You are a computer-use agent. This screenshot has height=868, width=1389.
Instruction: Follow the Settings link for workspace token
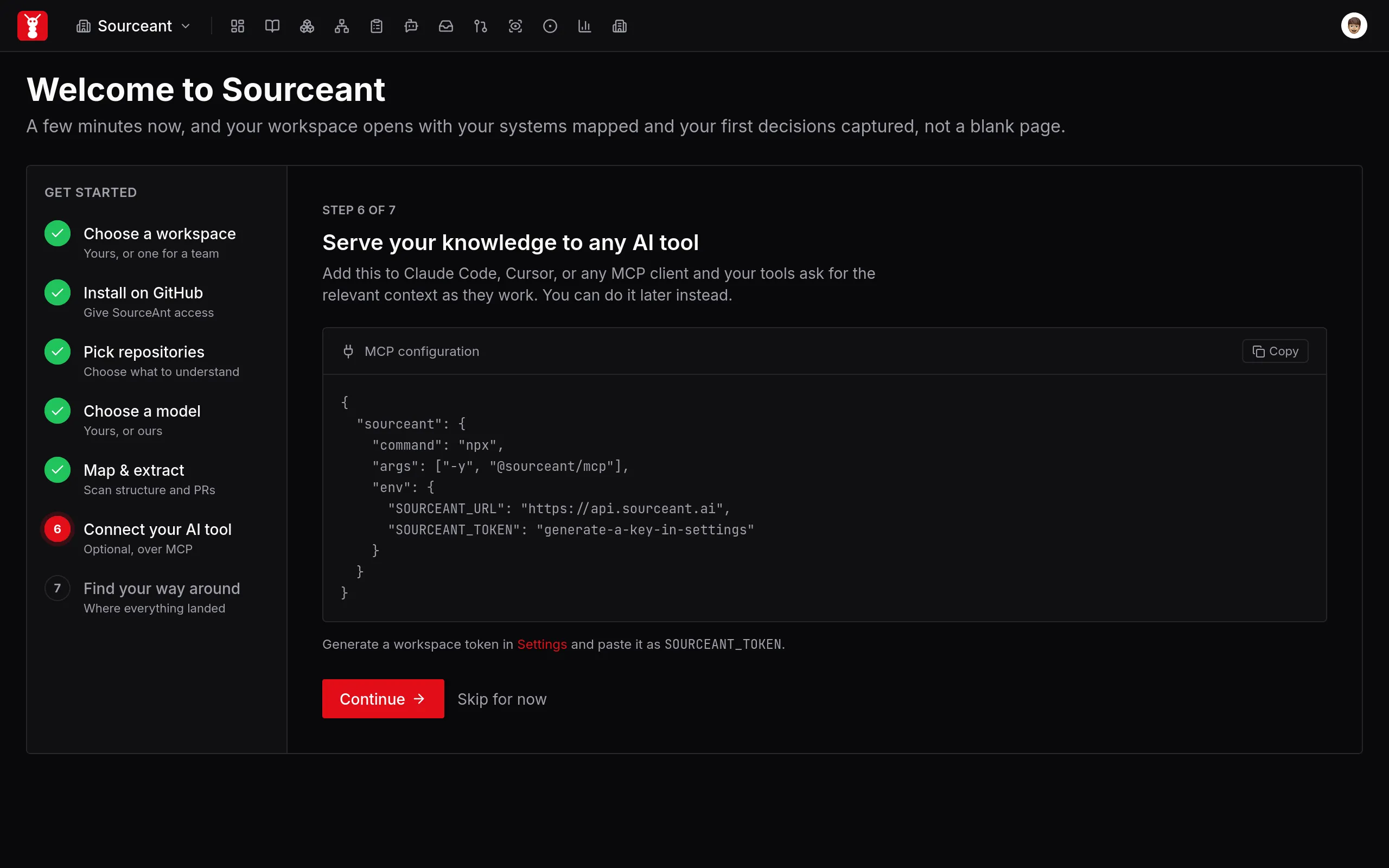tap(542, 644)
